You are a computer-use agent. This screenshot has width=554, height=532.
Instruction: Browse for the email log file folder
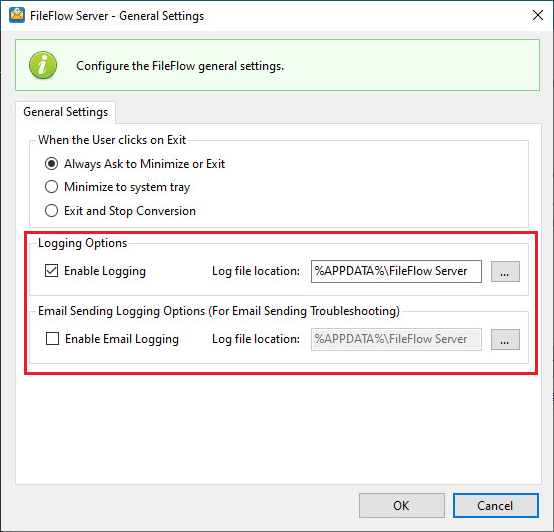coord(505,339)
